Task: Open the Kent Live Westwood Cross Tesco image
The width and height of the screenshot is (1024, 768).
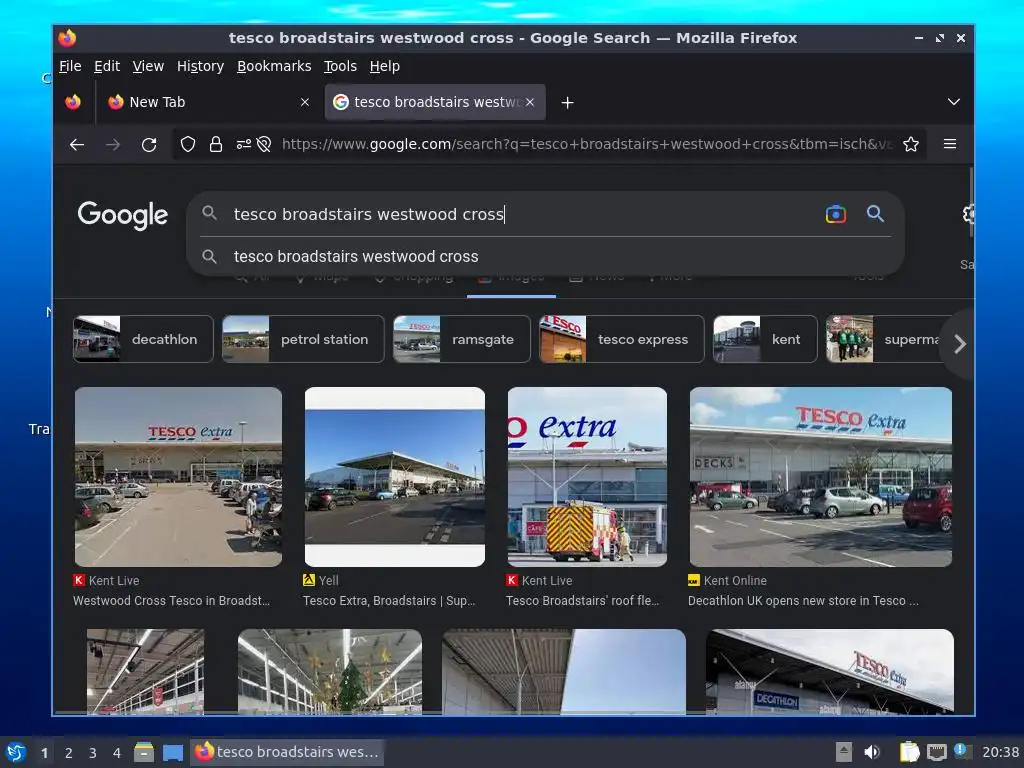Action: (x=178, y=477)
